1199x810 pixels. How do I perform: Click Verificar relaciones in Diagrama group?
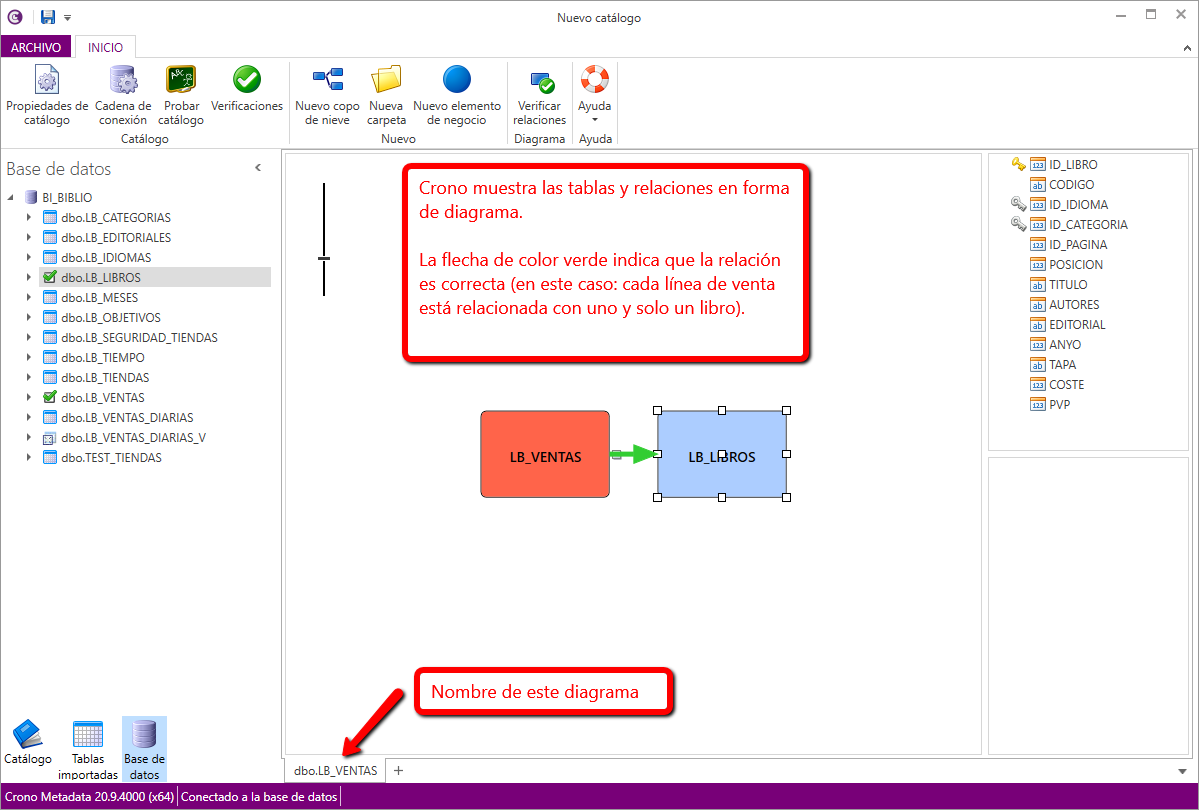pos(540,96)
